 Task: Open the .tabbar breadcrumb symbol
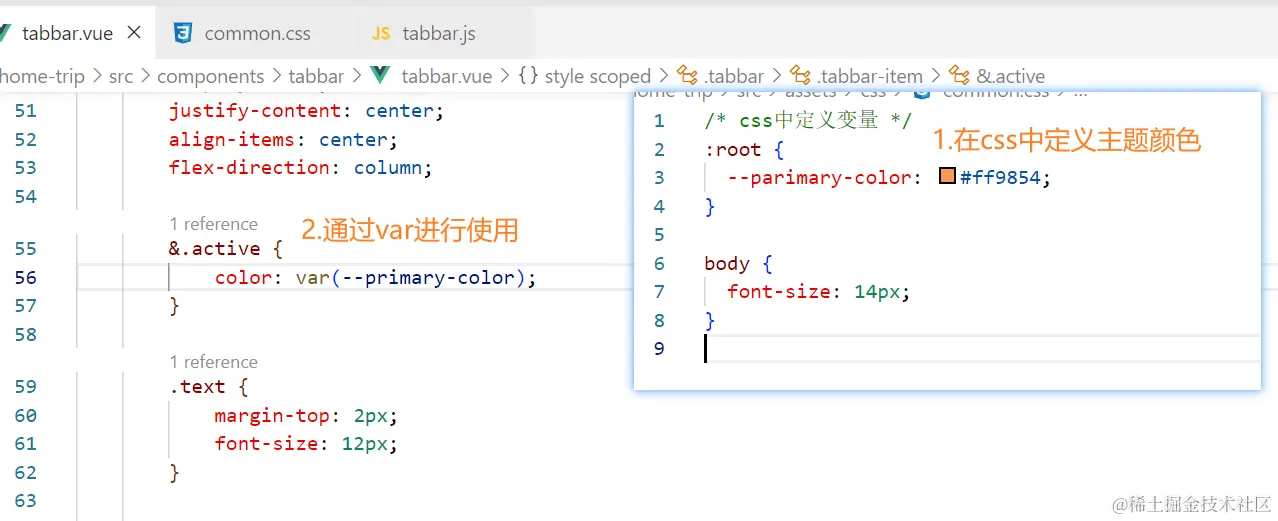click(734, 76)
